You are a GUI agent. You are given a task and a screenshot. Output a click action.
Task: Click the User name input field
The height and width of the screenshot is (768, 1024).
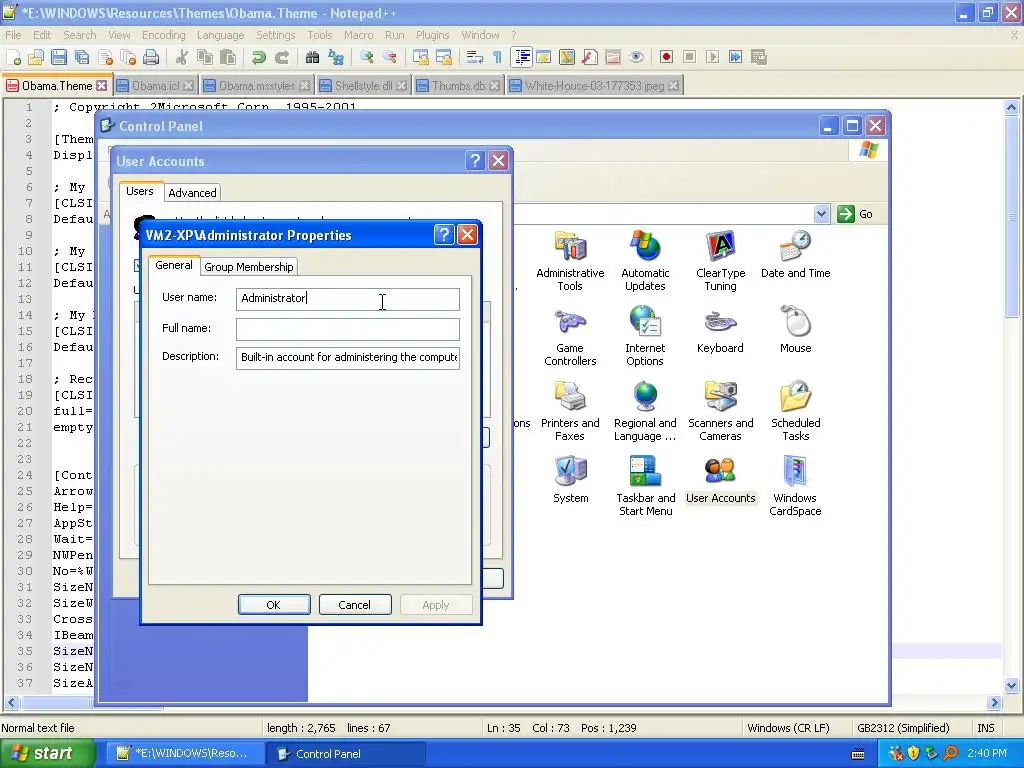(347, 298)
